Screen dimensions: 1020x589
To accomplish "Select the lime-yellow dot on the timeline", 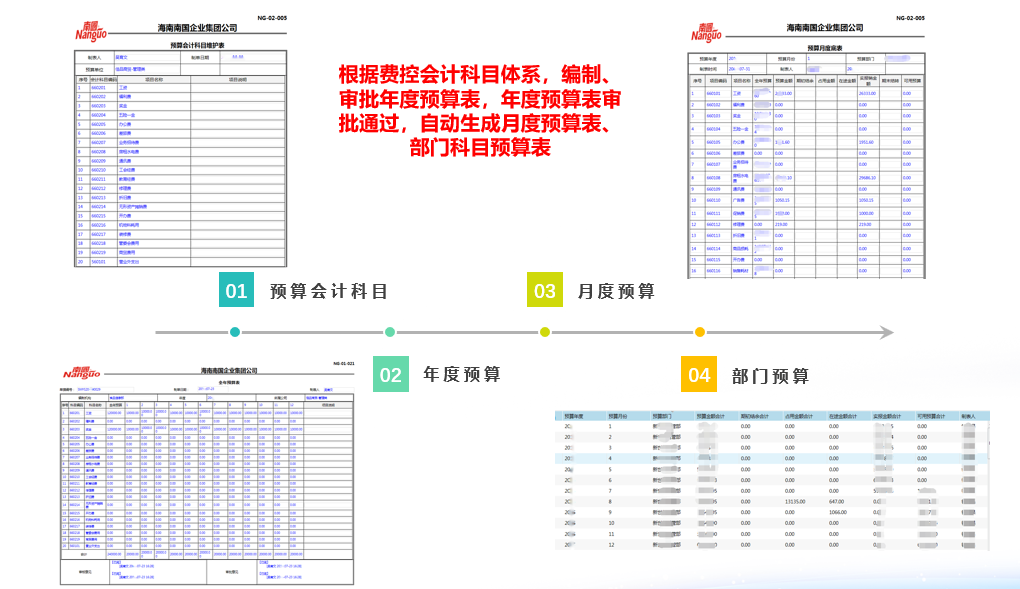I will 545,332.
